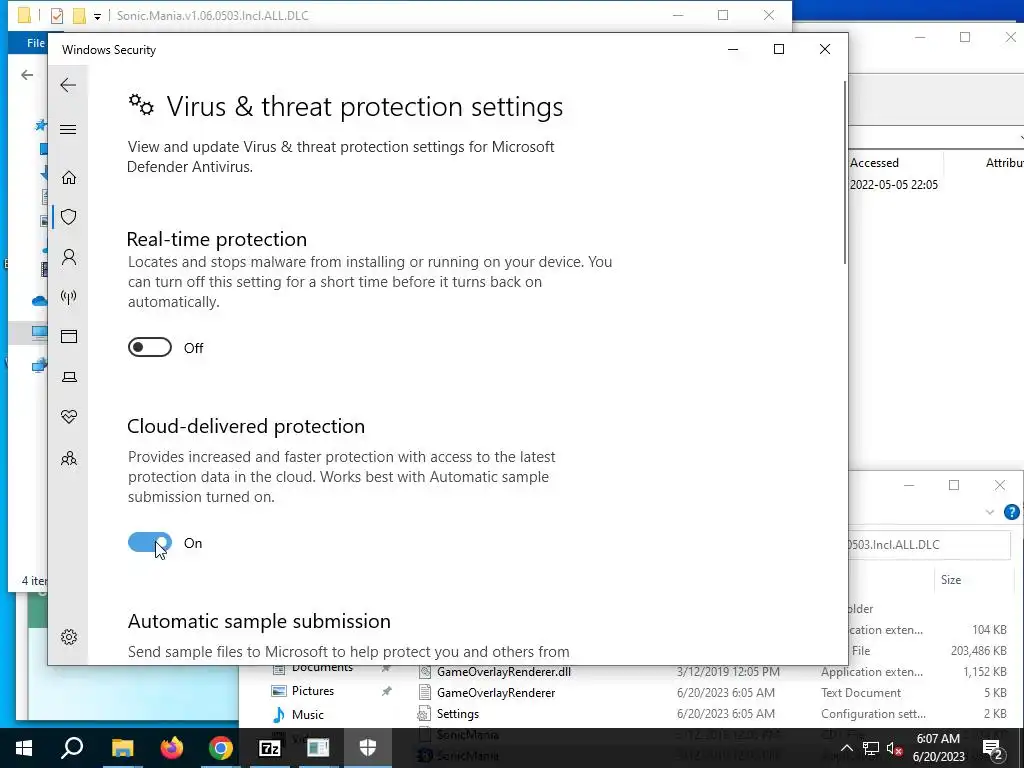Viewport: 1024px width, 768px height.
Task: Open App & browser control icon
Action: pos(69,336)
